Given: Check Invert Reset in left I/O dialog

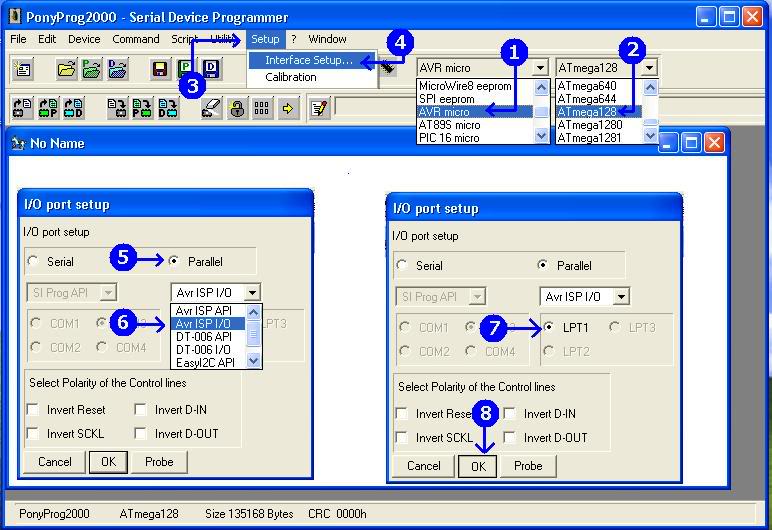Looking at the screenshot, I should tap(33, 409).
